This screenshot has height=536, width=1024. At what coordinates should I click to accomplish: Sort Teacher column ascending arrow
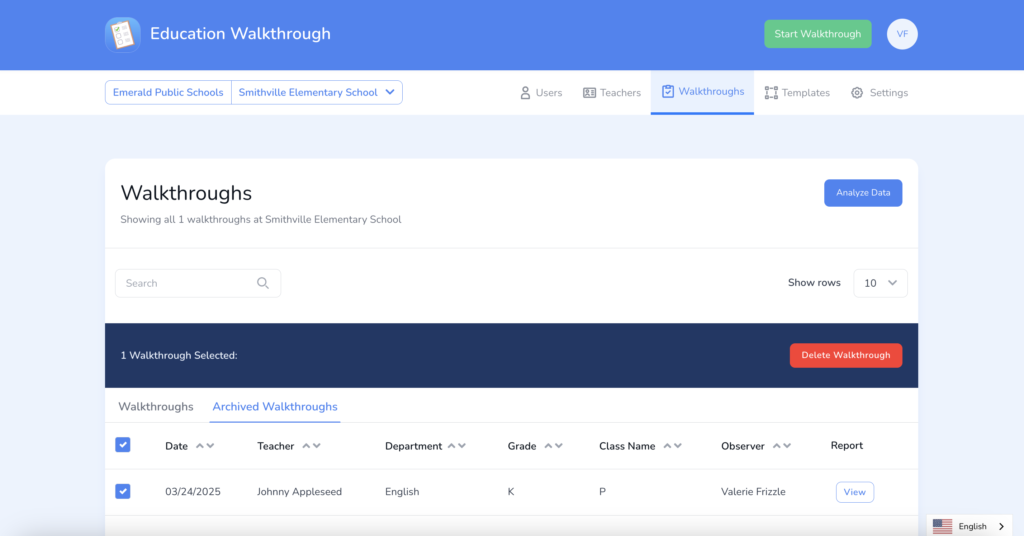(306, 446)
